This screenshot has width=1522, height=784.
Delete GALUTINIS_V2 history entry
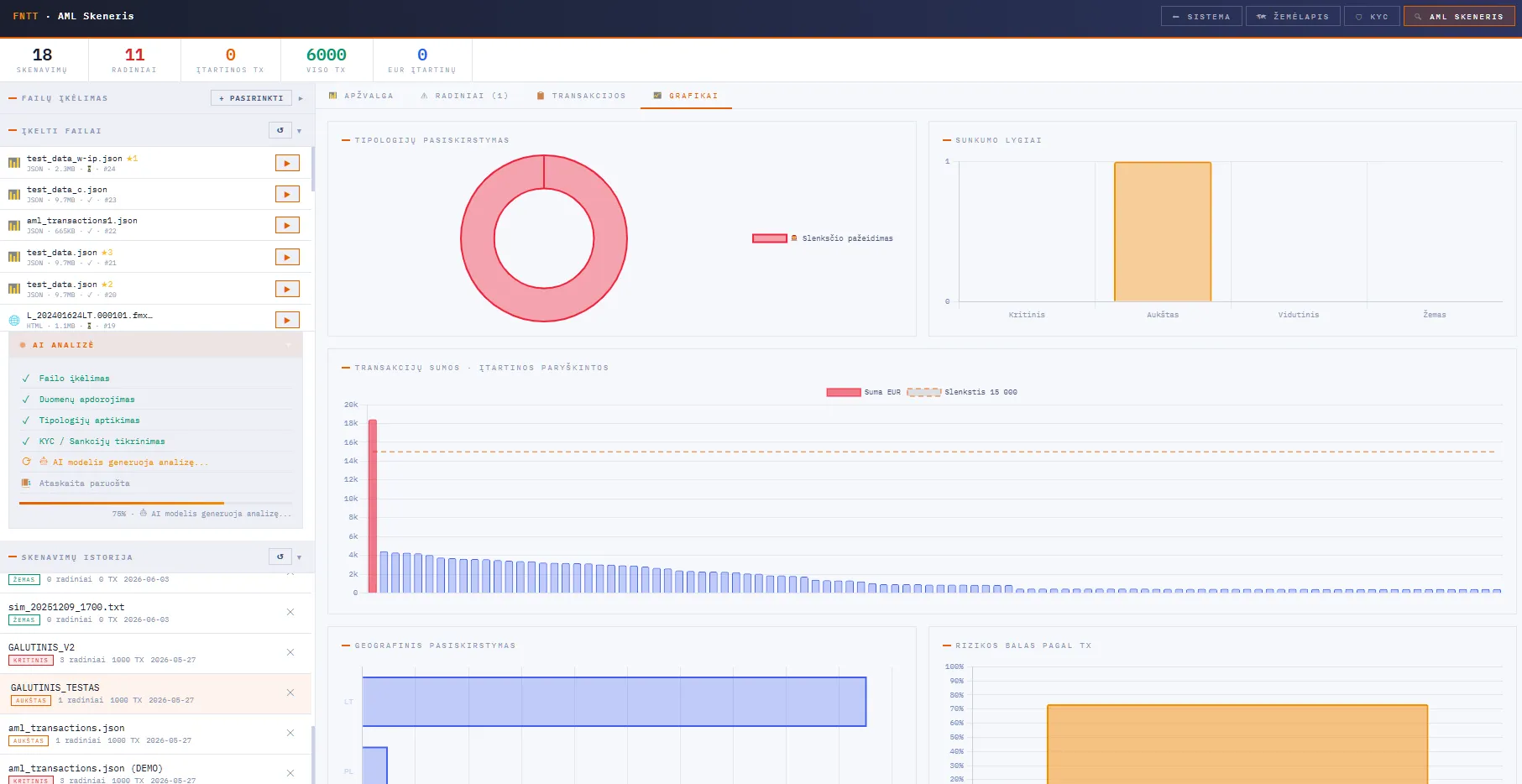pyautogui.click(x=290, y=652)
